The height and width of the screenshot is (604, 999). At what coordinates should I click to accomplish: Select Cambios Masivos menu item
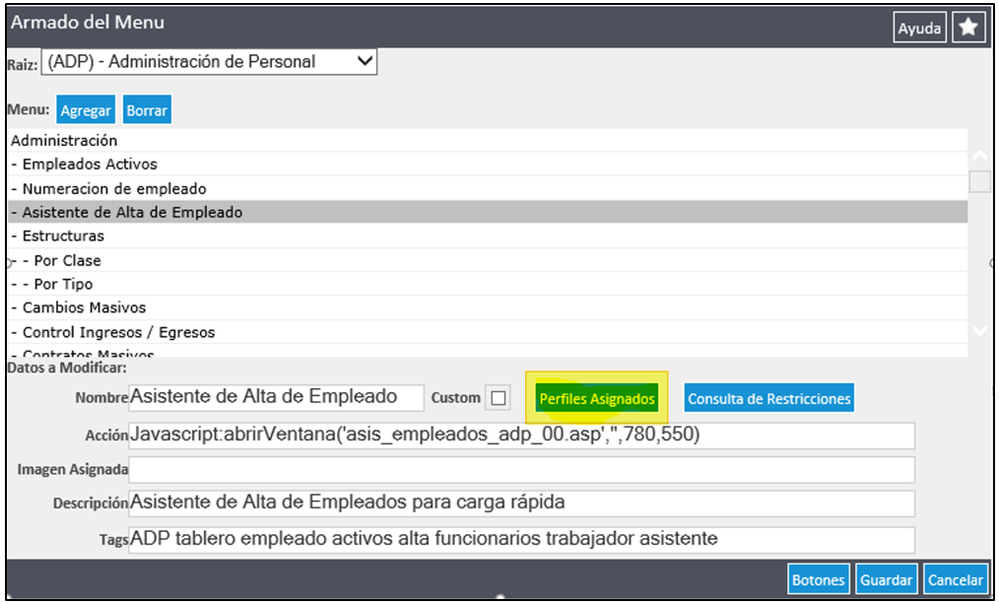point(84,308)
